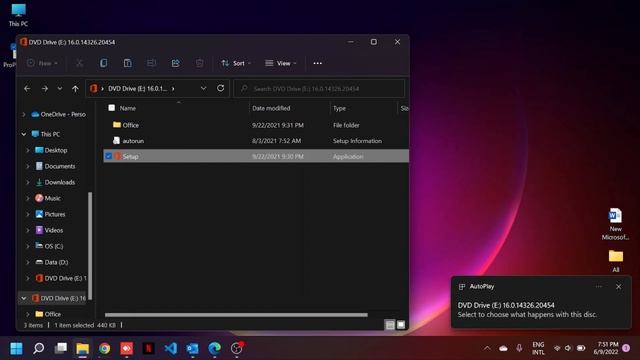Open the All folder on desktop
The height and width of the screenshot is (360, 640).
tap(616, 261)
